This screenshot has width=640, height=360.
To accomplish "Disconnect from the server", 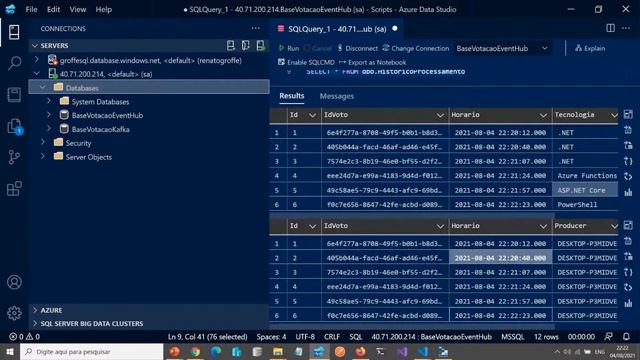I will point(357,48).
